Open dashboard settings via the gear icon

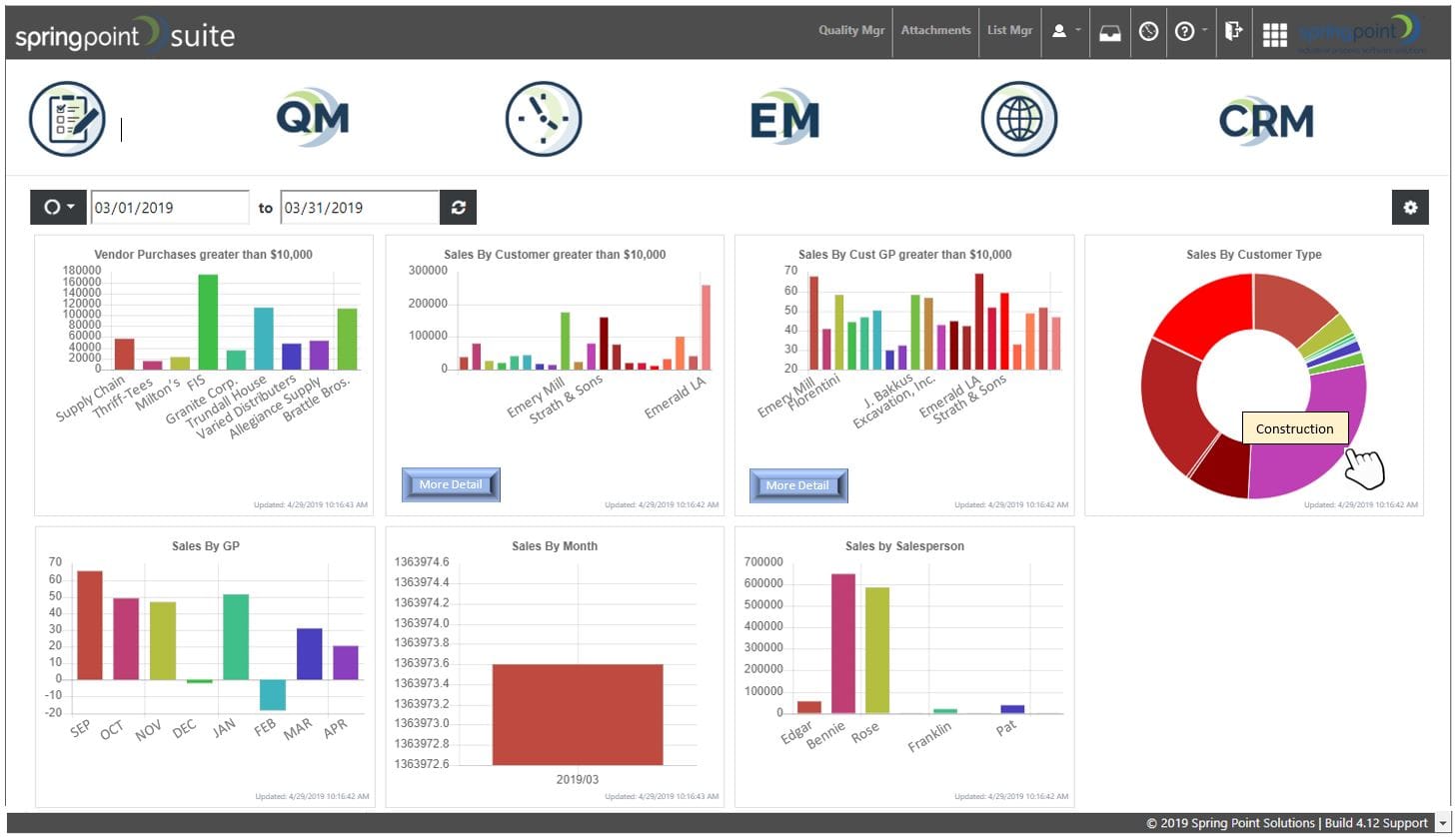click(x=1410, y=207)
